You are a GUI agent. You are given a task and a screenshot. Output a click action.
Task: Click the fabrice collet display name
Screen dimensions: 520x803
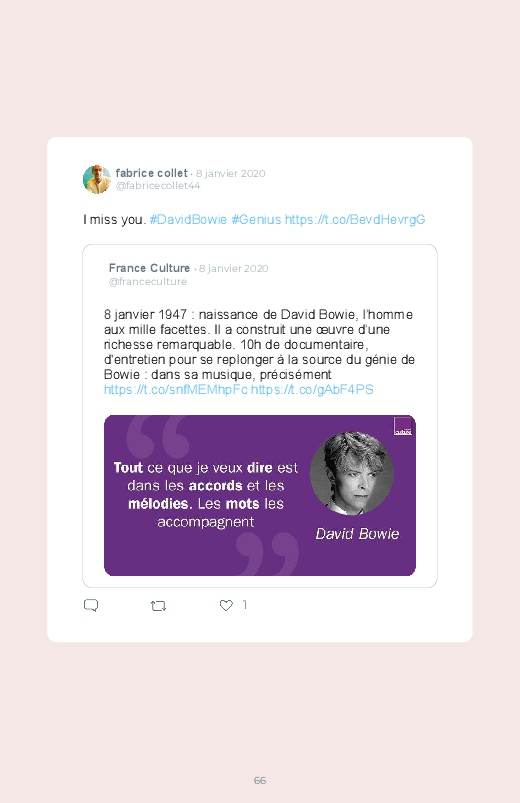click(x=152, y=173)
